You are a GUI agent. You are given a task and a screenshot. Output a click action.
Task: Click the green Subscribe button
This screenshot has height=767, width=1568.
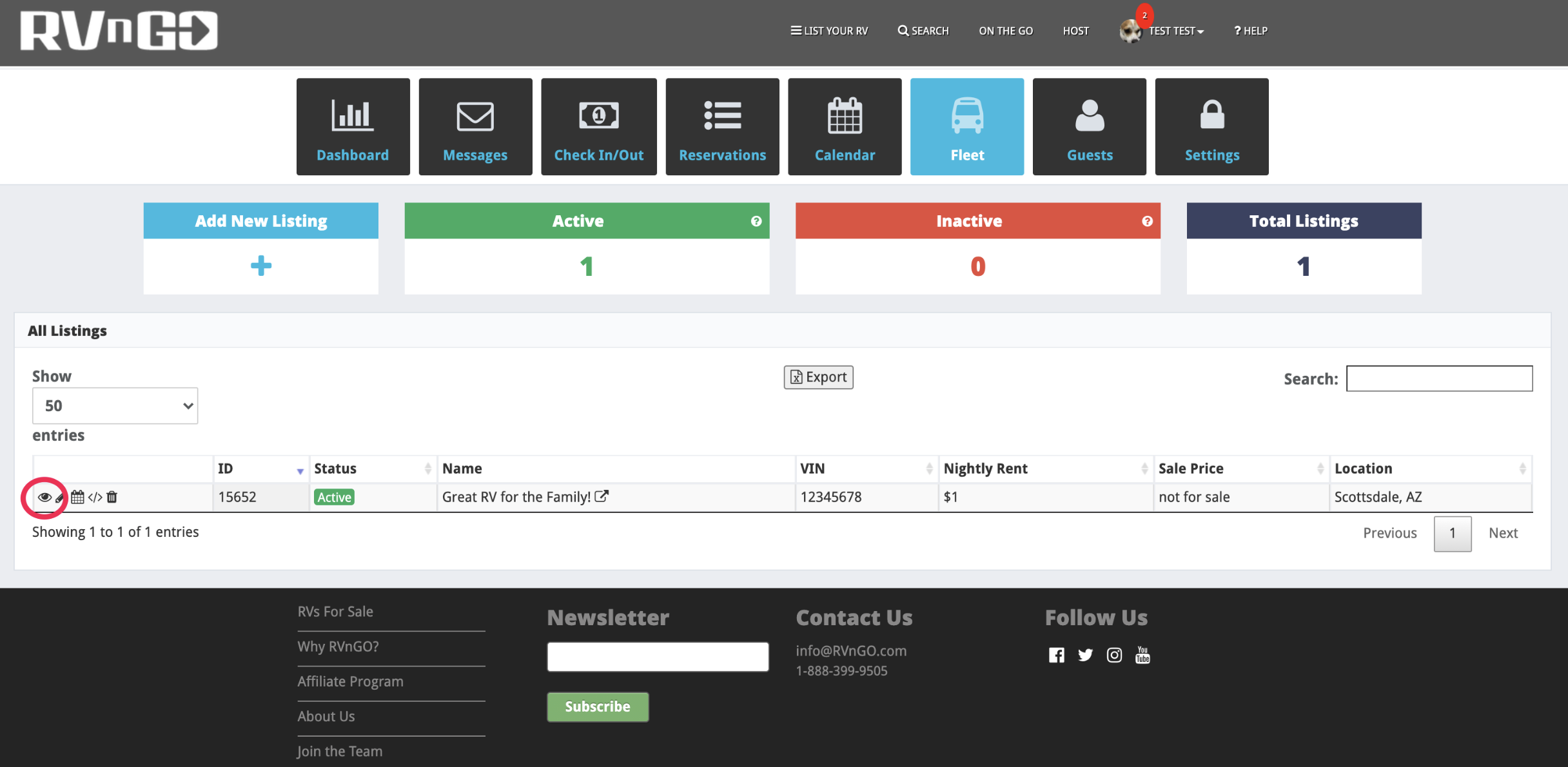[598, 706]
